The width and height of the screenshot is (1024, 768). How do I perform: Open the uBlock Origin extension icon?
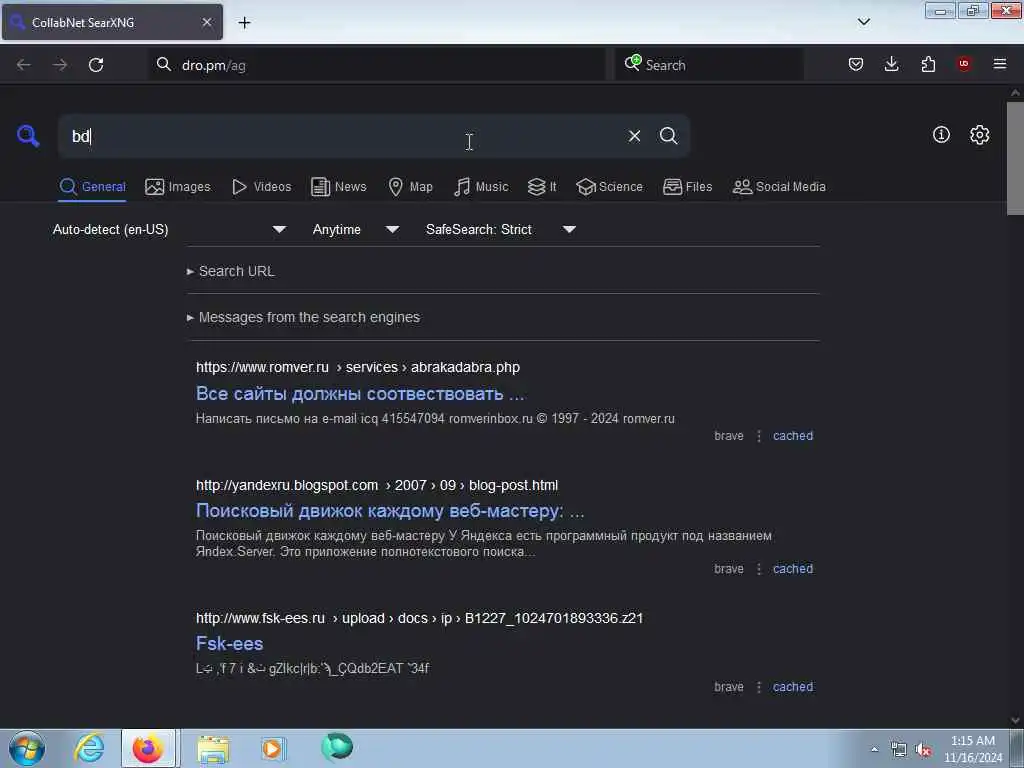pyautogui.click(x=964, y=64)
